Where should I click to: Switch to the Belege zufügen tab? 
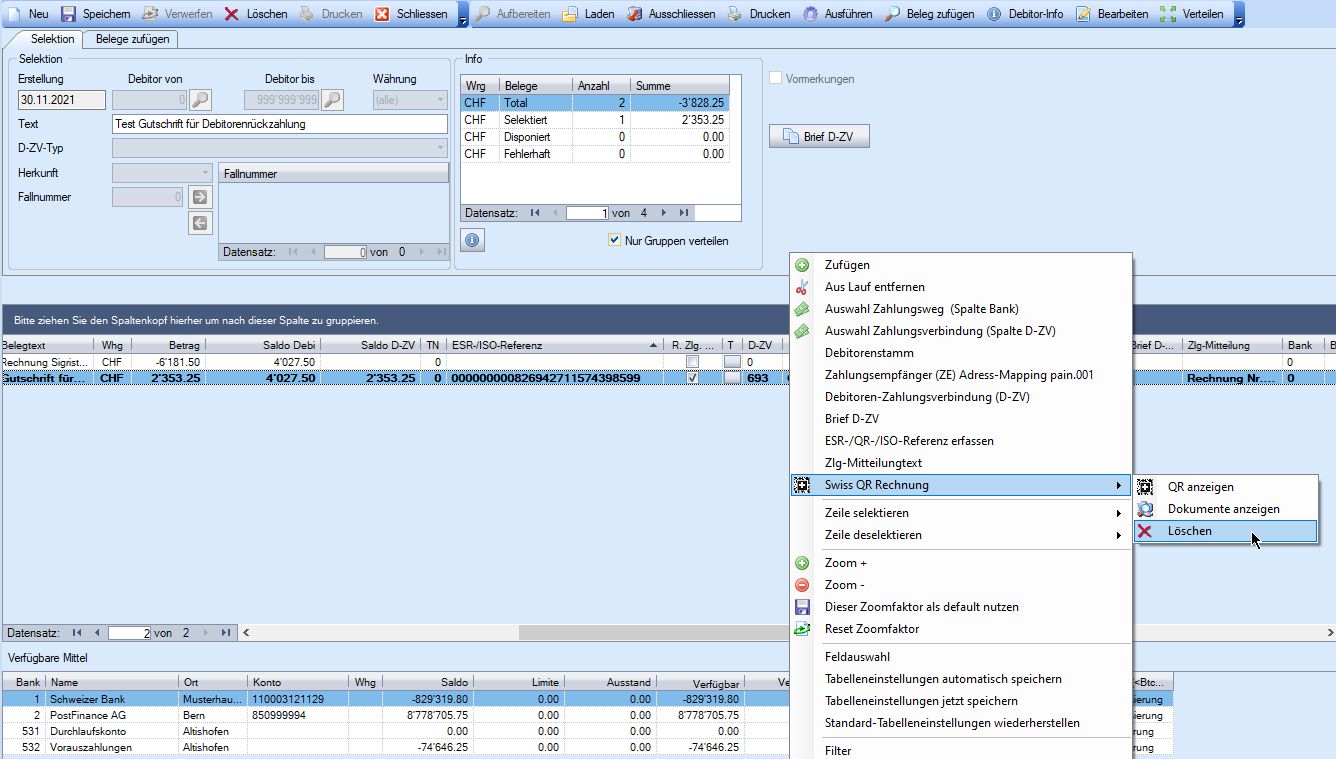pos(132,39)
